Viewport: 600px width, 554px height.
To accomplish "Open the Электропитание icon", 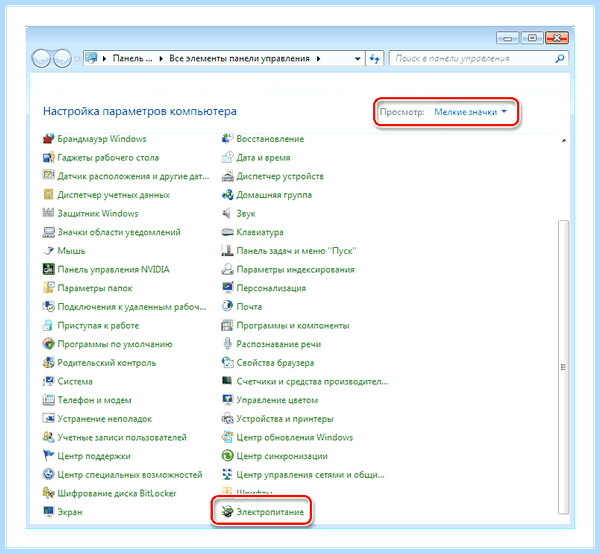I will 227,512.
